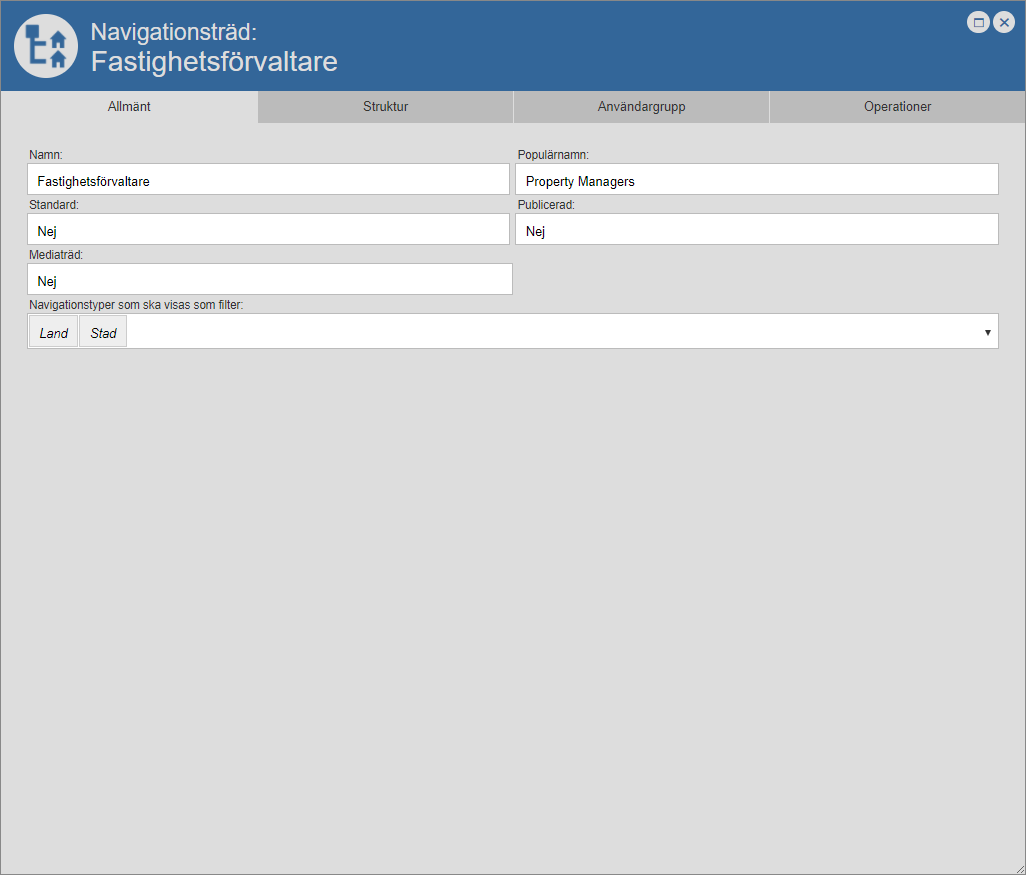Click the Populärnamn label text
1026x875 pixels.
(553, 155)
